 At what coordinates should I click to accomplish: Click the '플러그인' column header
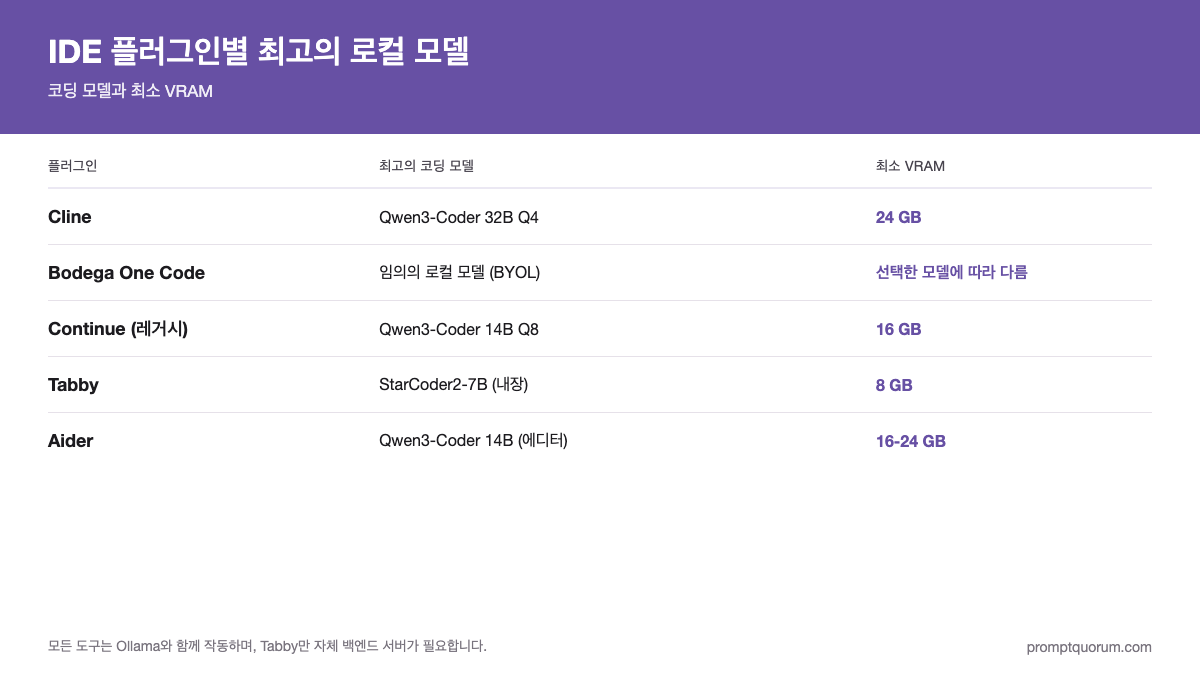72,166
